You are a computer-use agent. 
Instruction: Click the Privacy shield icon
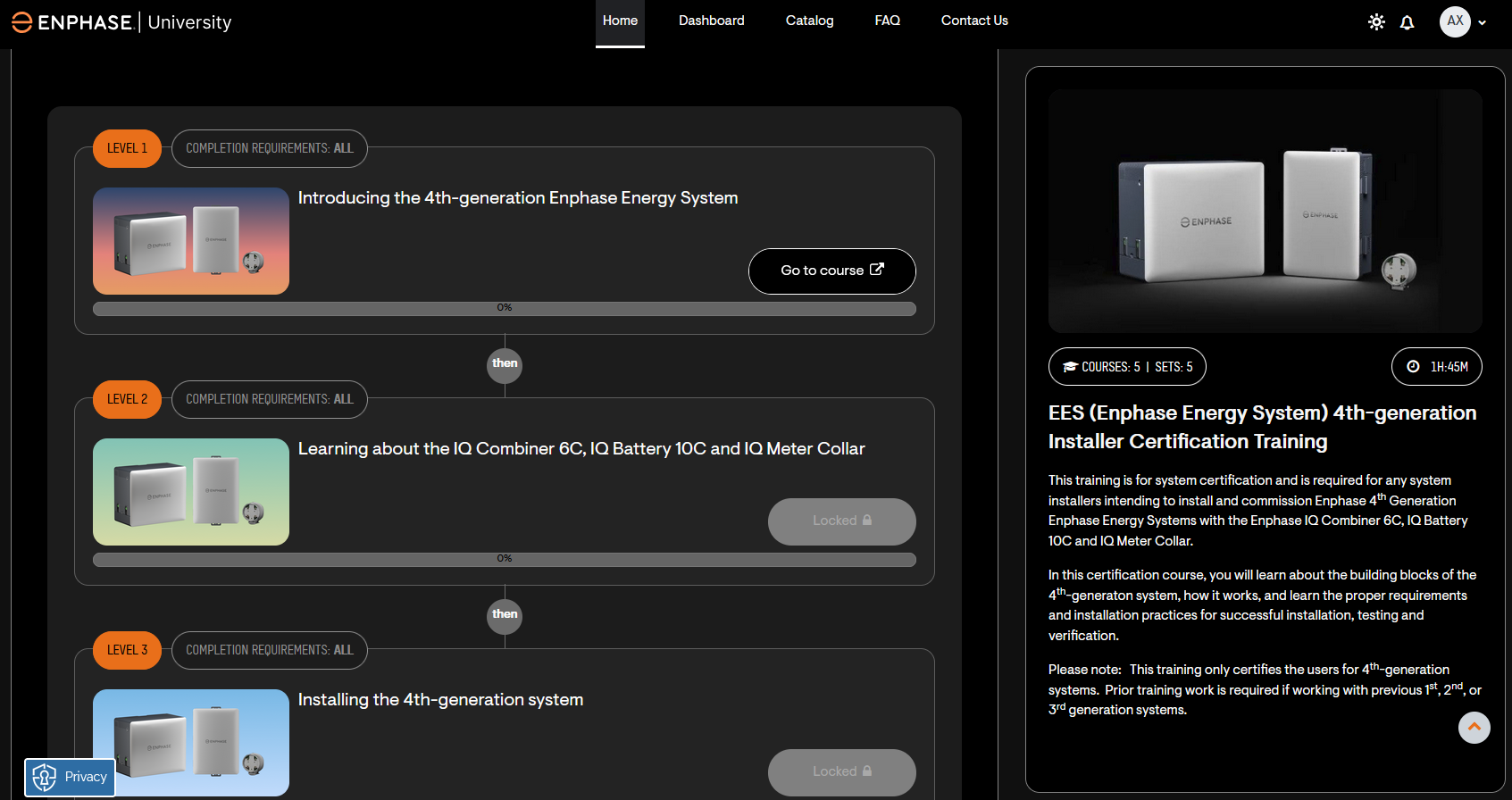45,778
